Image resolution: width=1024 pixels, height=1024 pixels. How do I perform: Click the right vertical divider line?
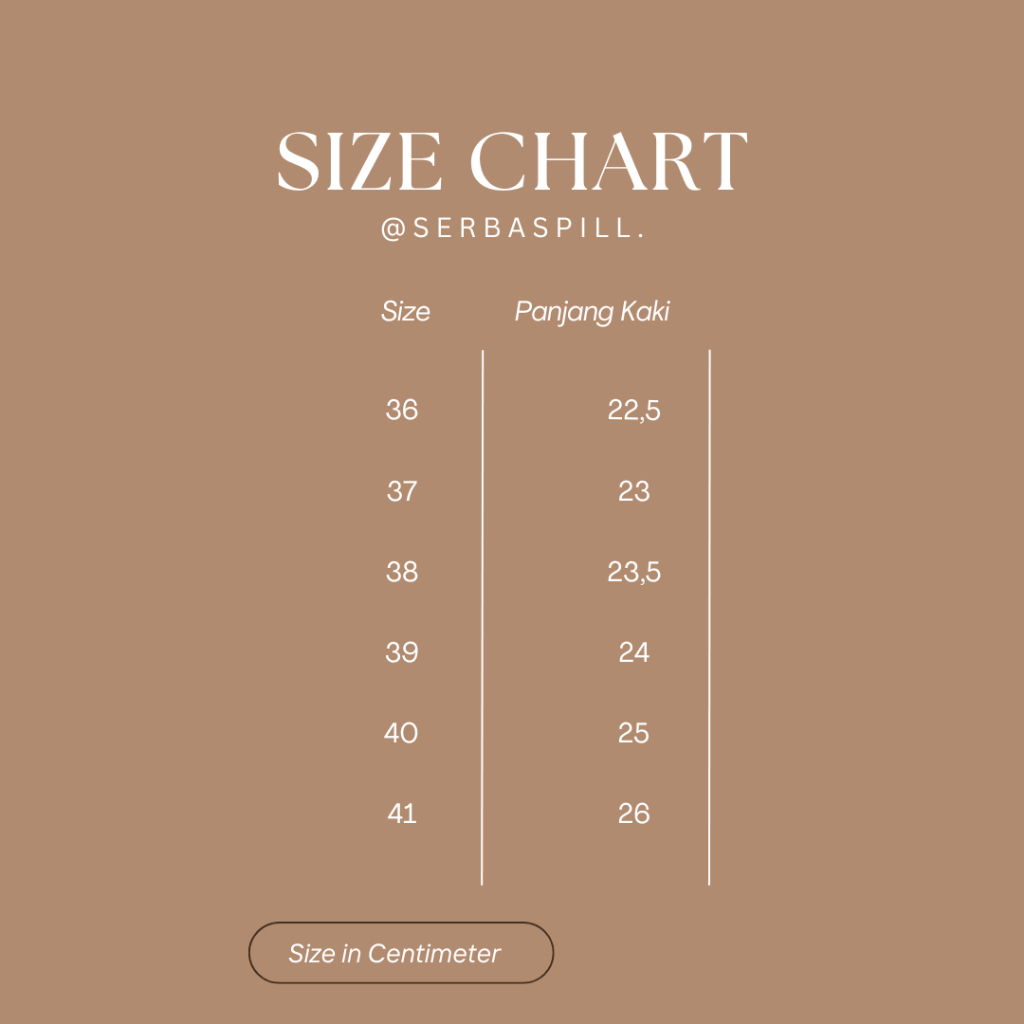point(709,617)
